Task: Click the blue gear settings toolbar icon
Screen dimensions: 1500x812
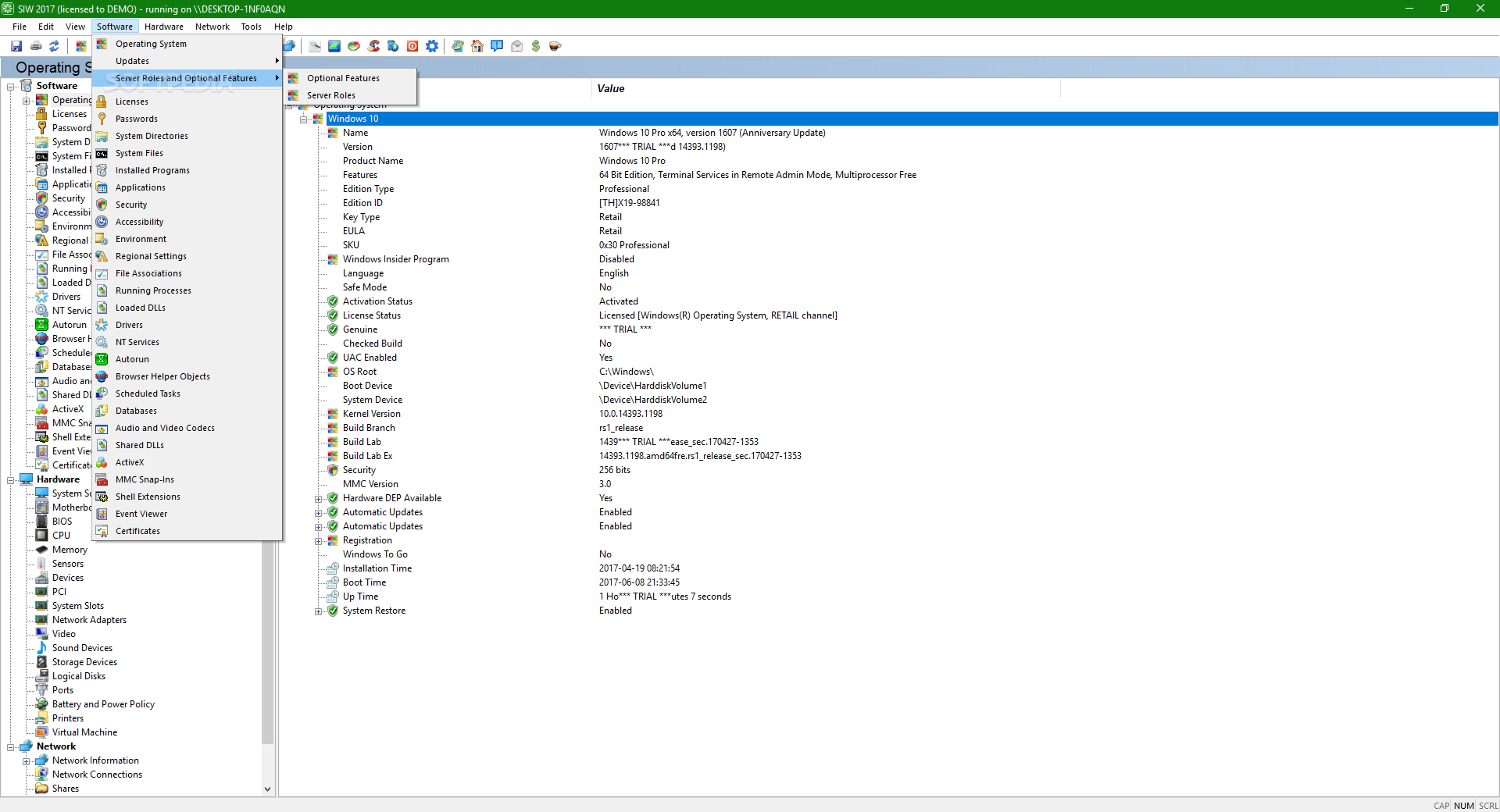Action: click(x=432, y=46)
